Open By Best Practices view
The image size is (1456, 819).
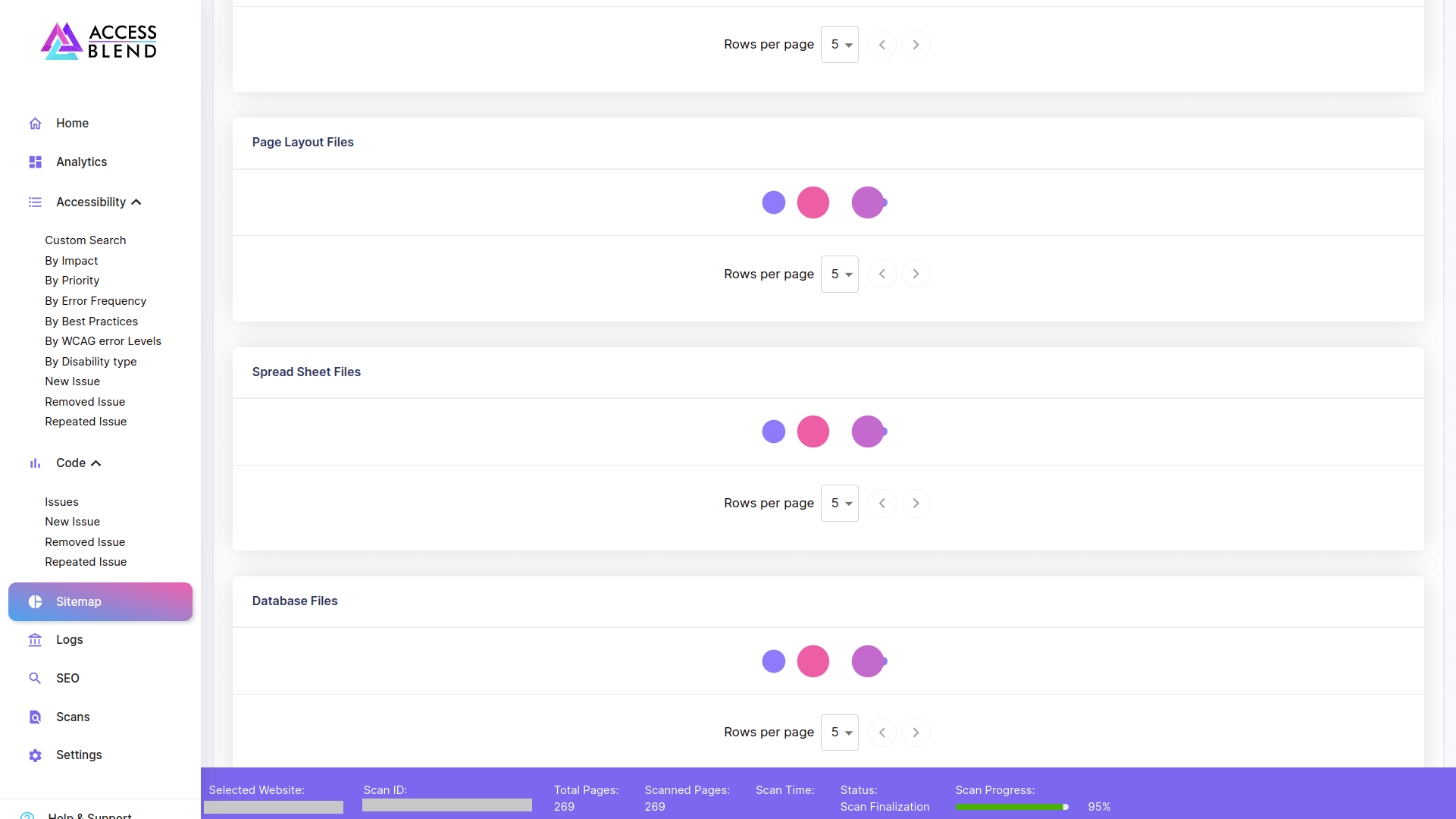91,322
